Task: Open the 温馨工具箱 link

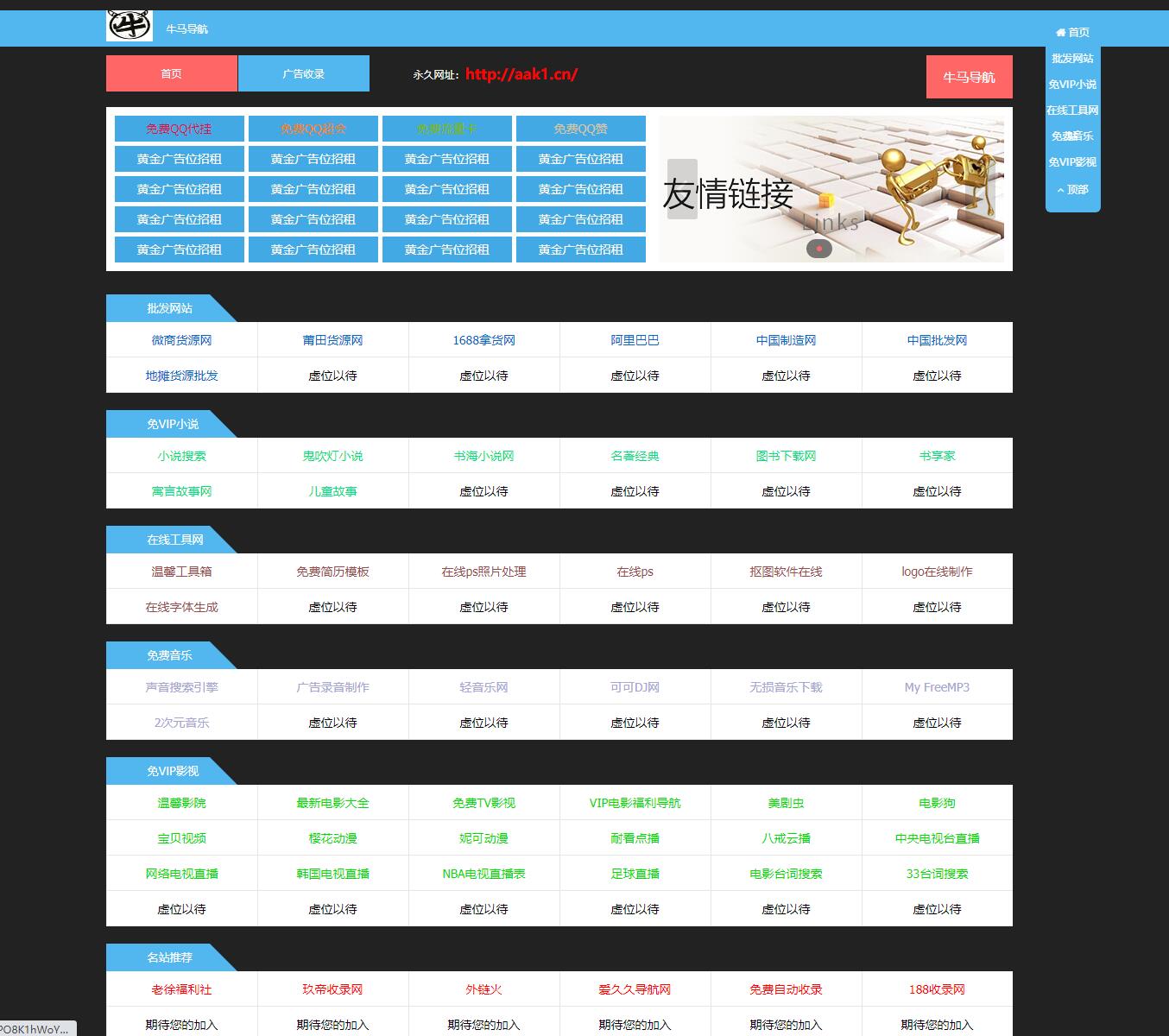Action: click(181, 572)
